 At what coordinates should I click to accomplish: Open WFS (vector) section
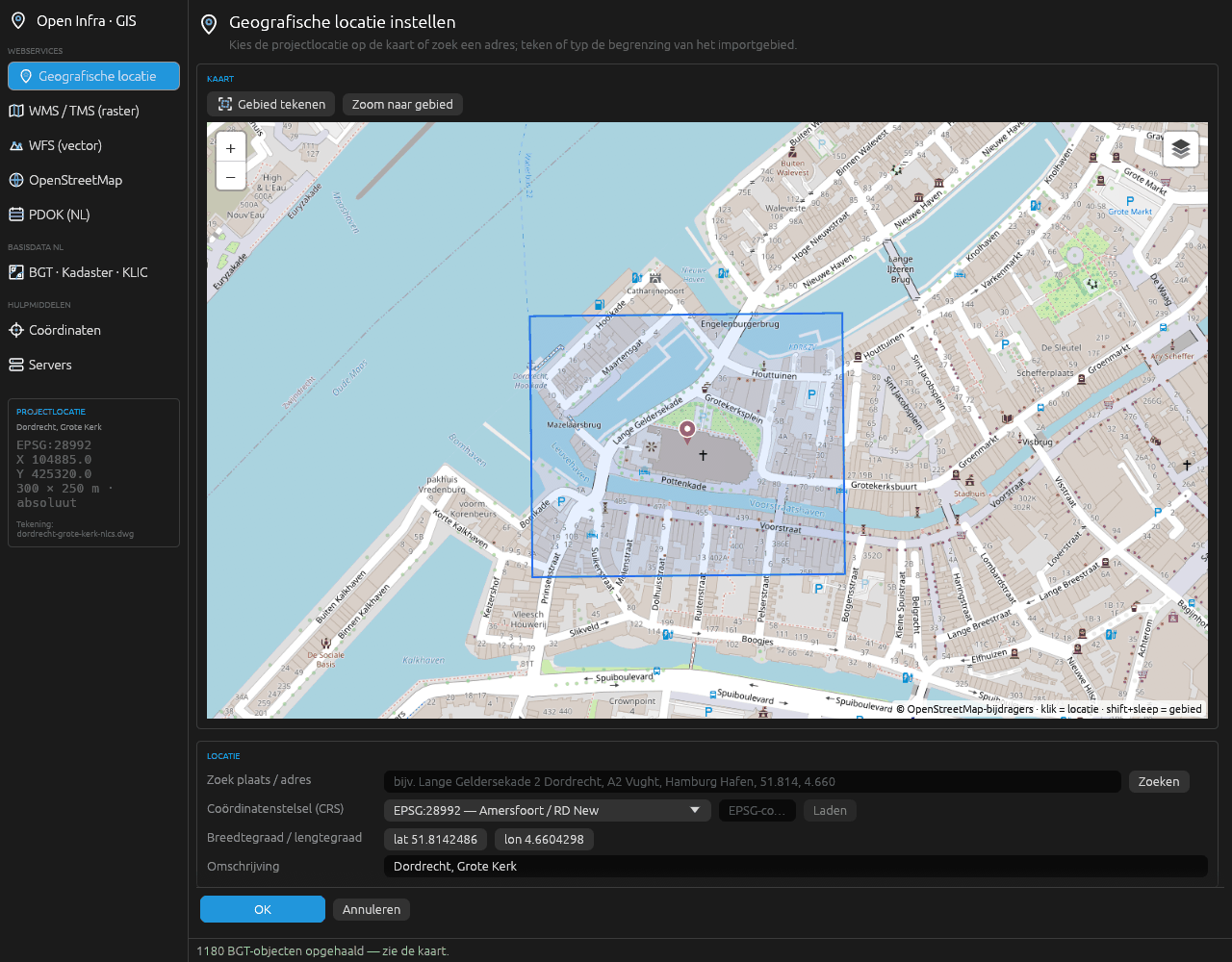(93, 145)
